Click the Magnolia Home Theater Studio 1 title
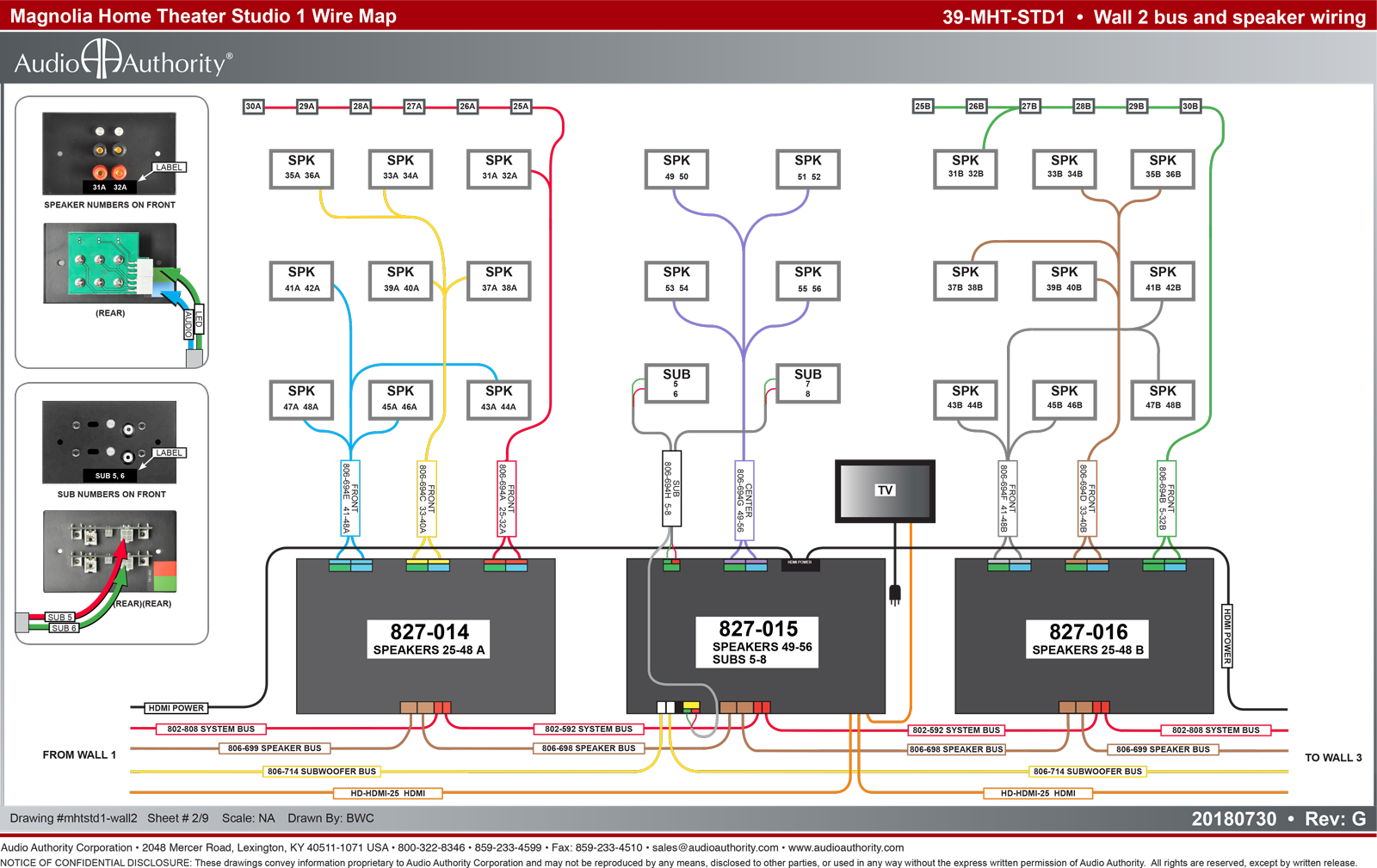1377x868 pixels. pos(203,16)
